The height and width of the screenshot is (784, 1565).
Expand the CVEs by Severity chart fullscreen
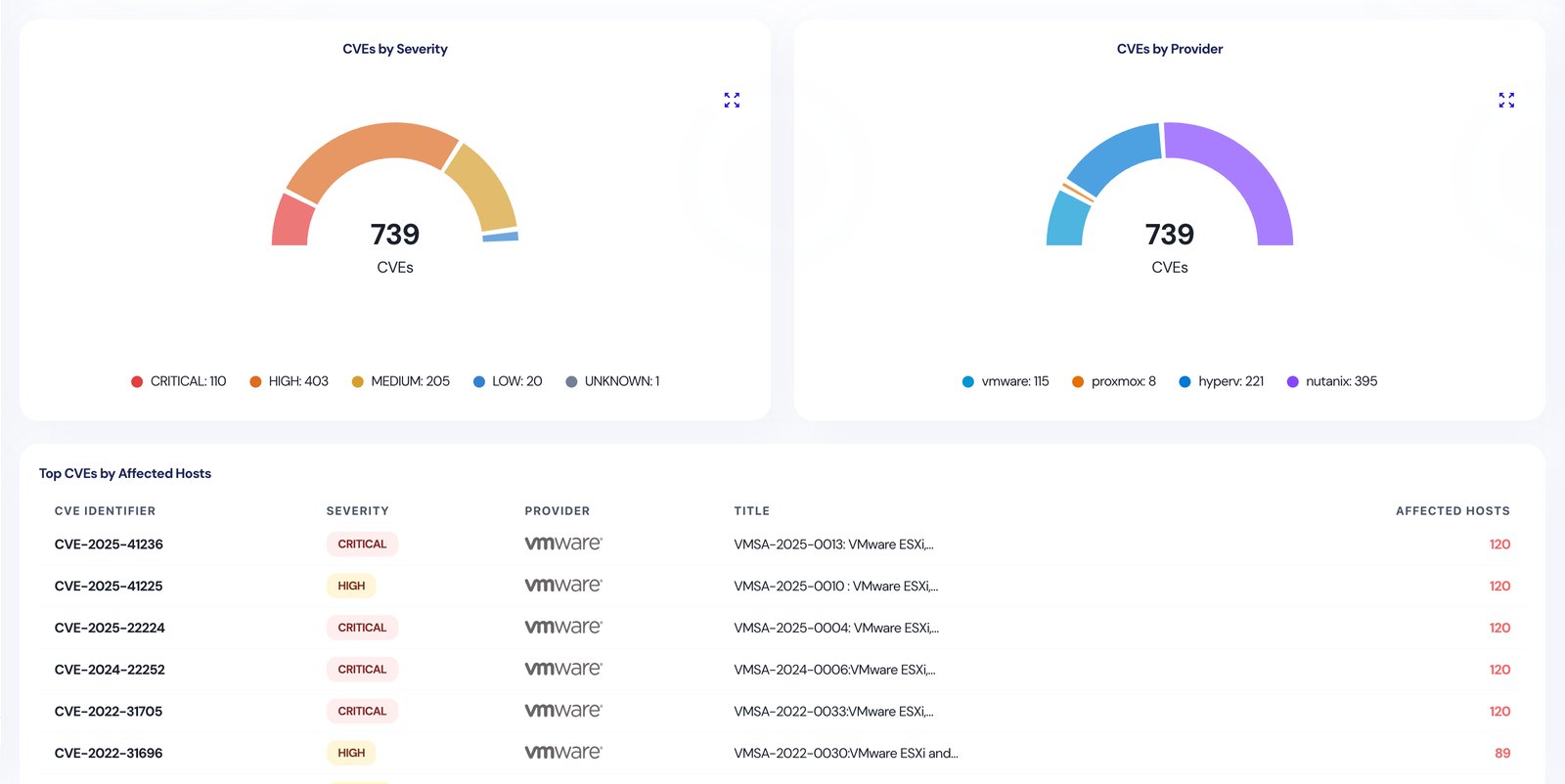pyautogui.click(x=732, y=100)
